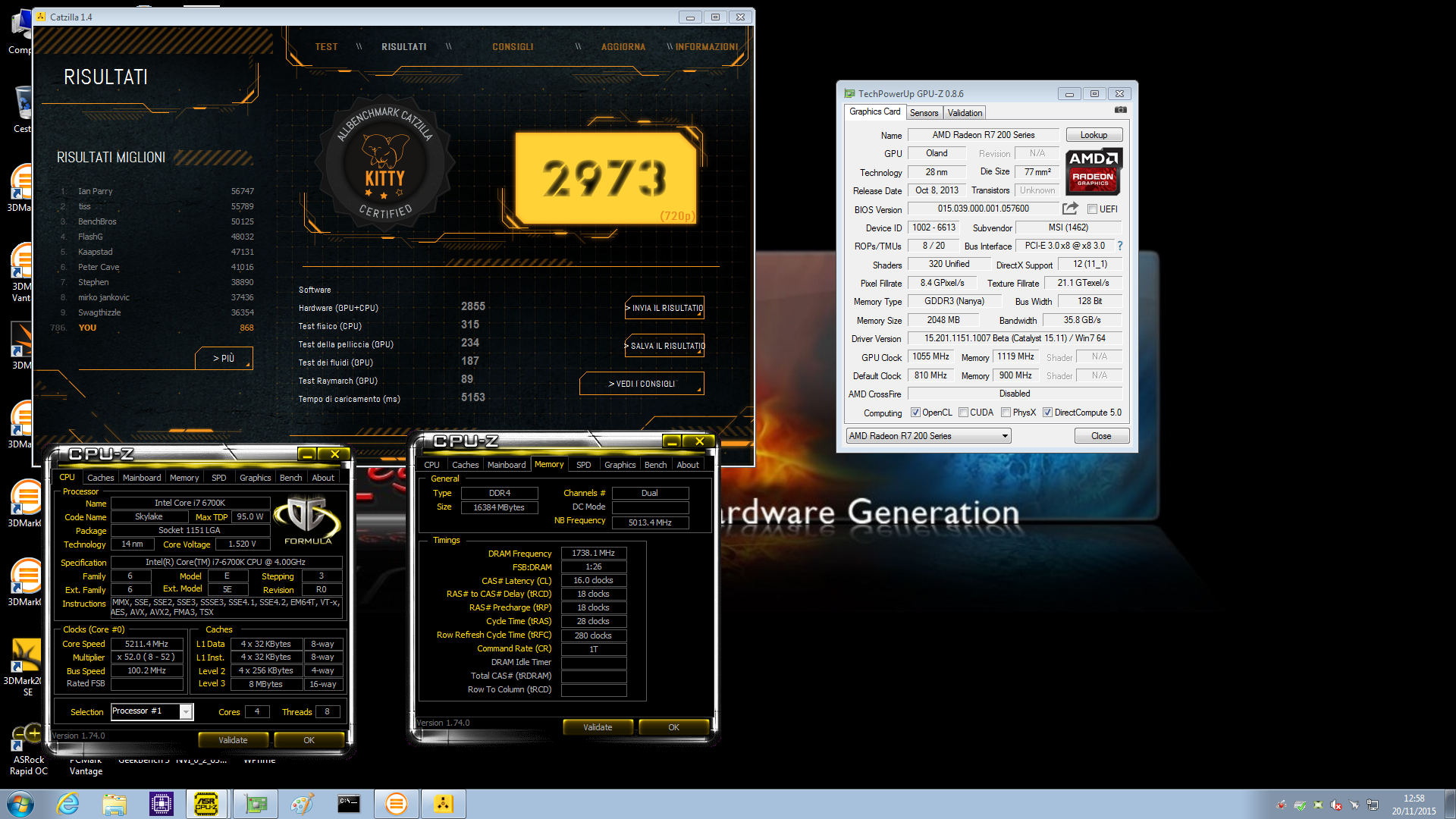Open the 3DMark2001 SE desktop shortcut
Image resolution: width=1456 pixels, height=819 pixels.
27,667
